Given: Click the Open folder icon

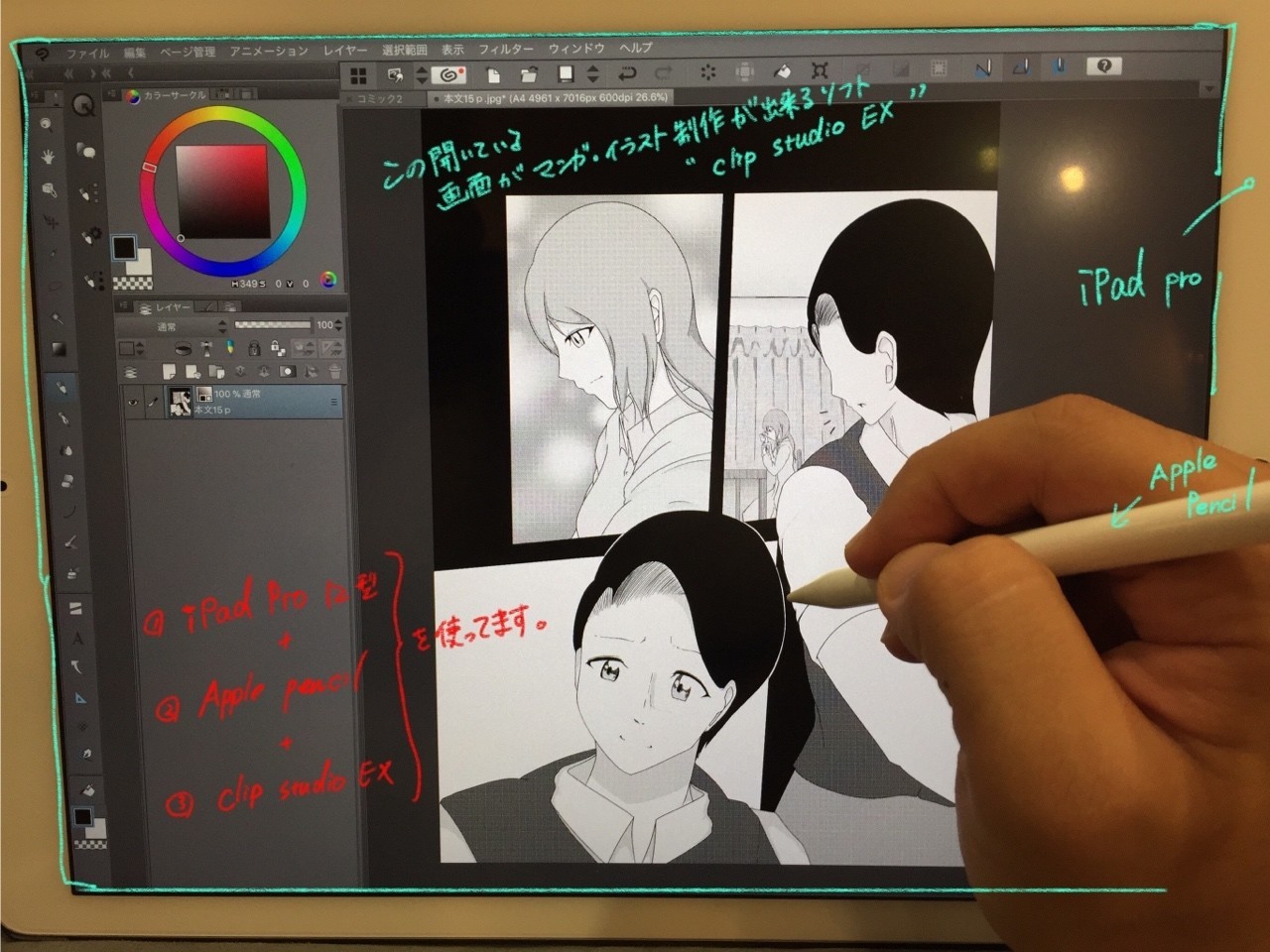Looking at the screenshot, I should [529, 73].
